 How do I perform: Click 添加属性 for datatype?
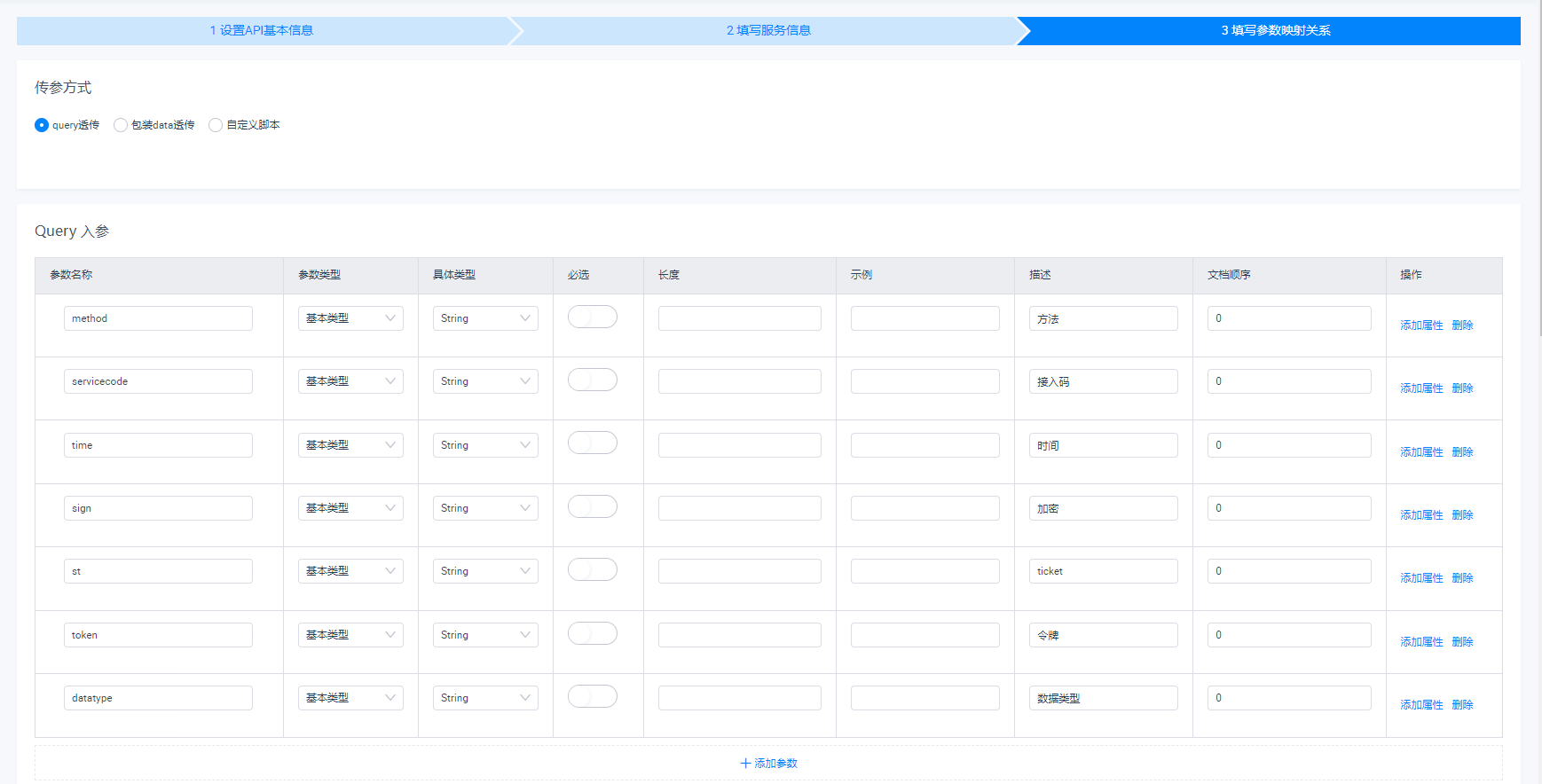[1421, 705]
